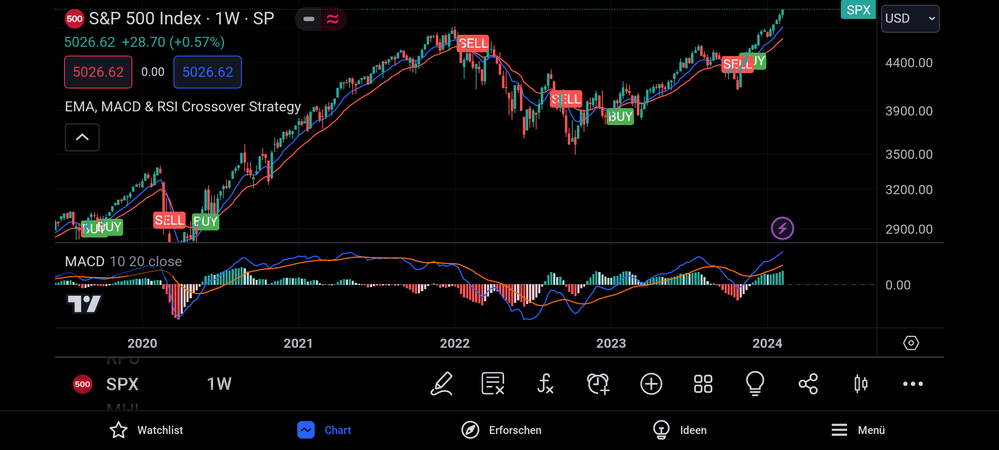
Task: Open the chart settings hexagon icon
Action: tap(911, 343)
